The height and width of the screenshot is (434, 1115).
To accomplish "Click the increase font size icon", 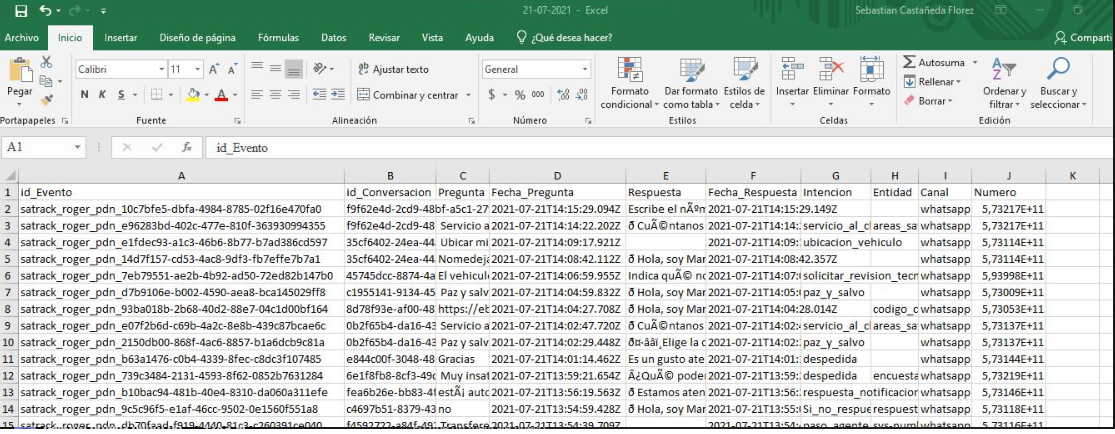I will click(214, 69).
